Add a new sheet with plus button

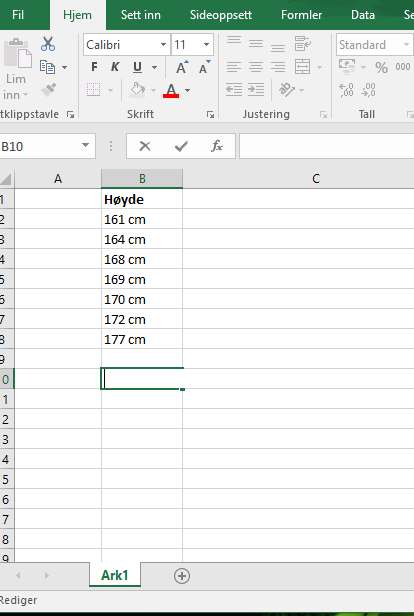pyautogui.click(x=182, y=576)
